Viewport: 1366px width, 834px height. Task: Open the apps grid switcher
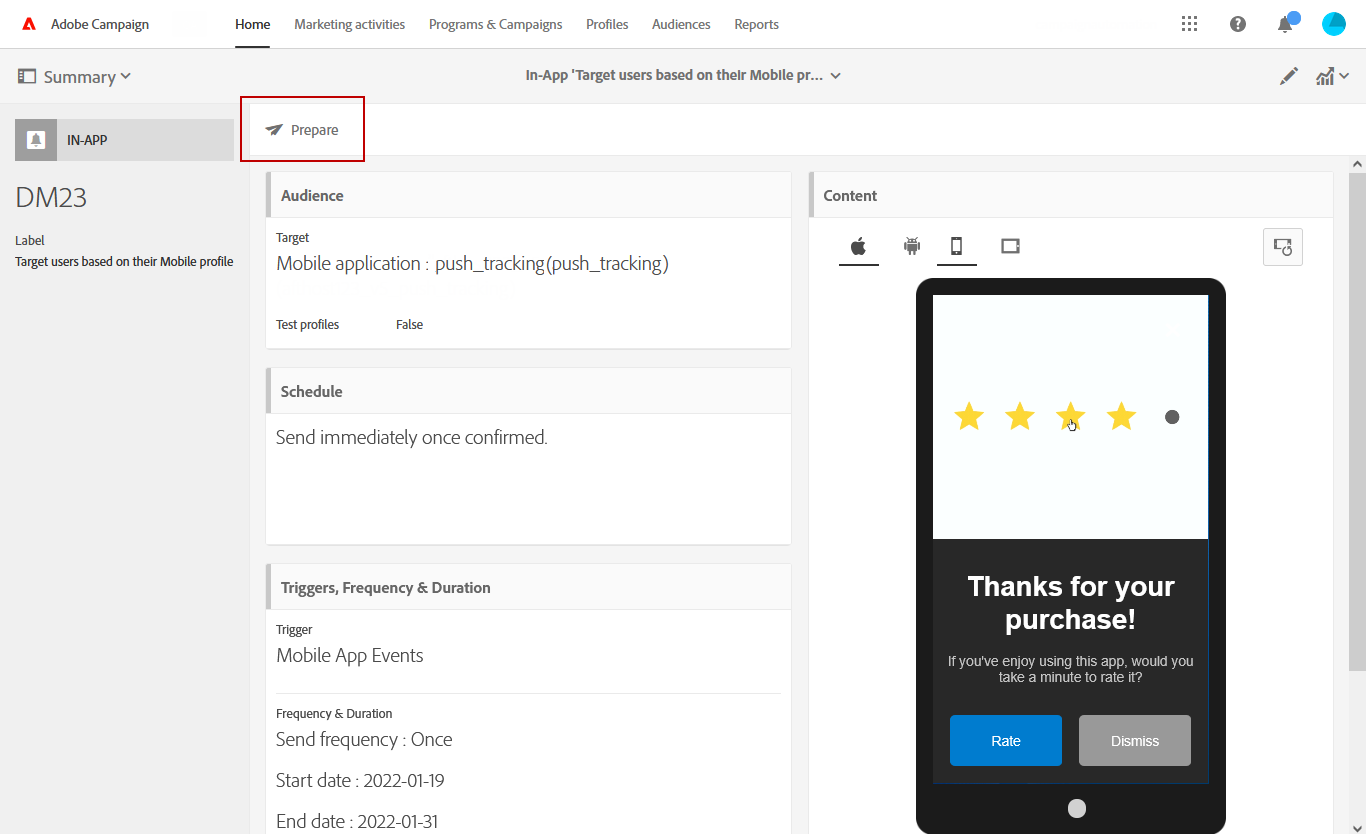1189,24
